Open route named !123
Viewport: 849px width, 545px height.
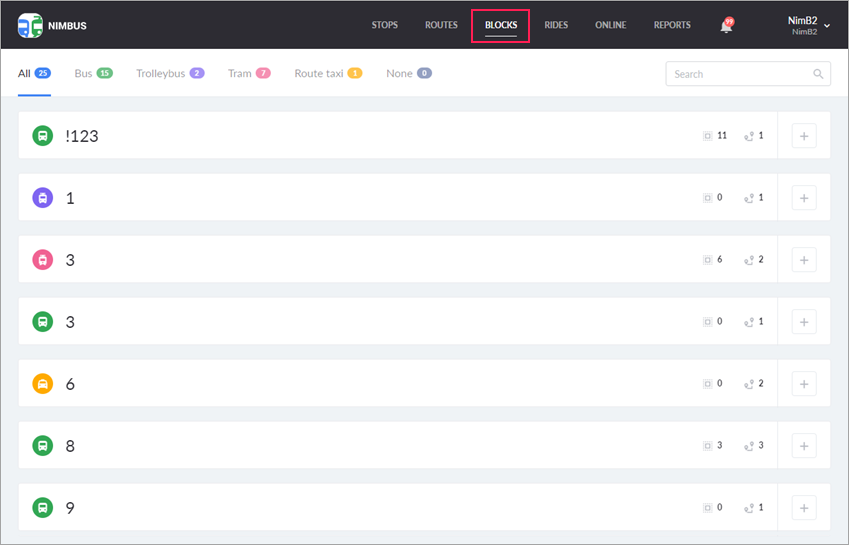pos(82,136)
